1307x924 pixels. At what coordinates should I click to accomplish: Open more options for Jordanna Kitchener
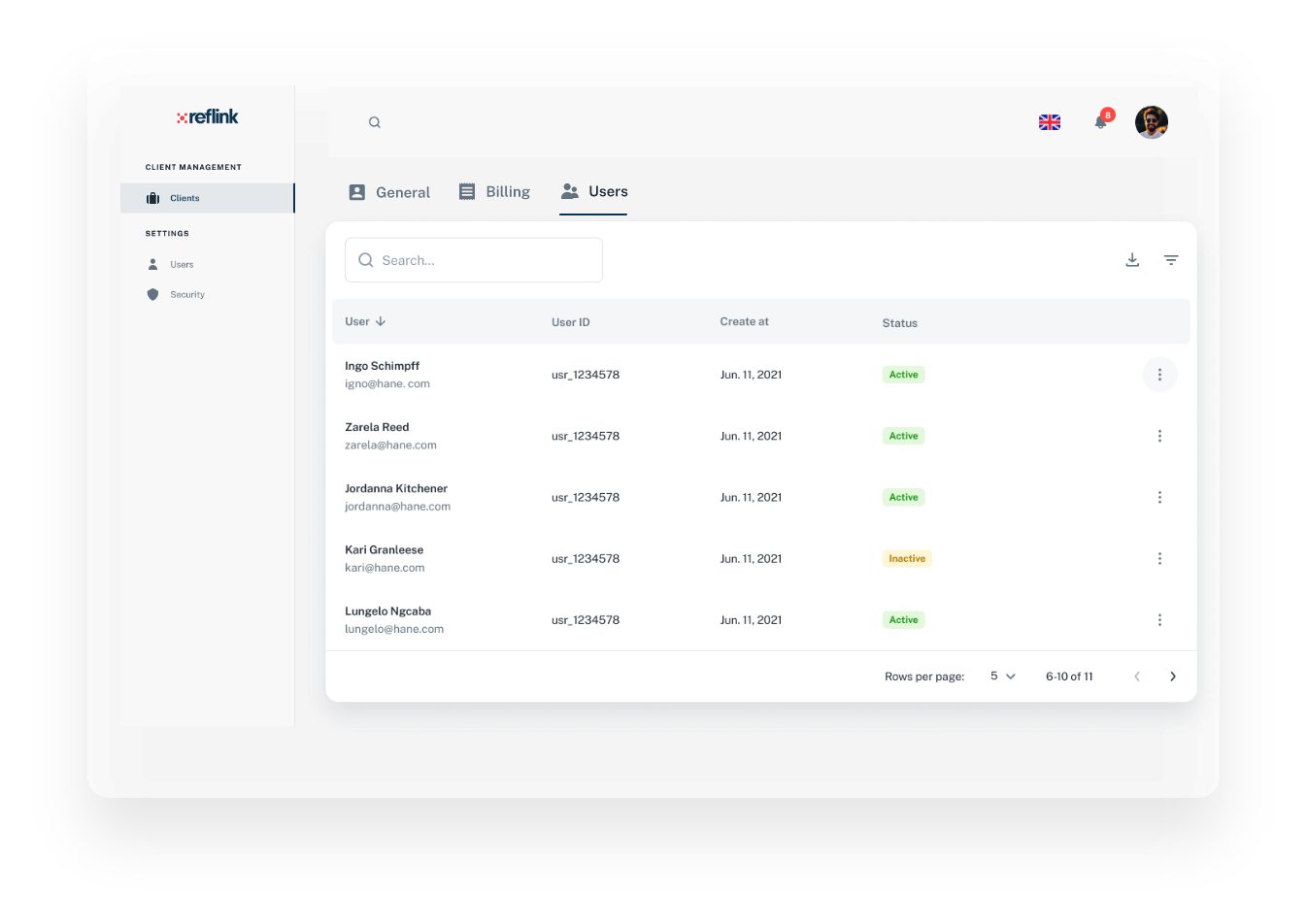[x=1159, y=497]
